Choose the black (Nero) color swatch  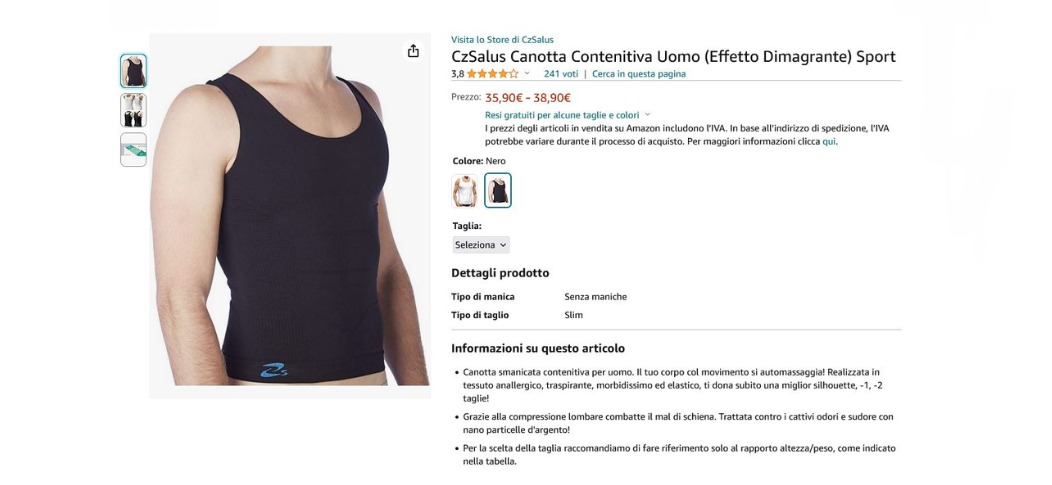coord(498,191)
